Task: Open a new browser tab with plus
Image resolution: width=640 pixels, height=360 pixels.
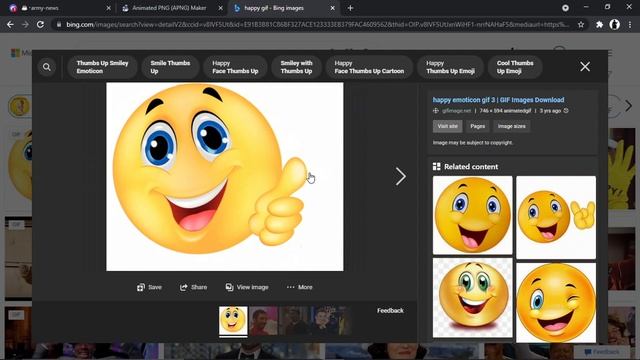Action: click(x=350, y=8)
